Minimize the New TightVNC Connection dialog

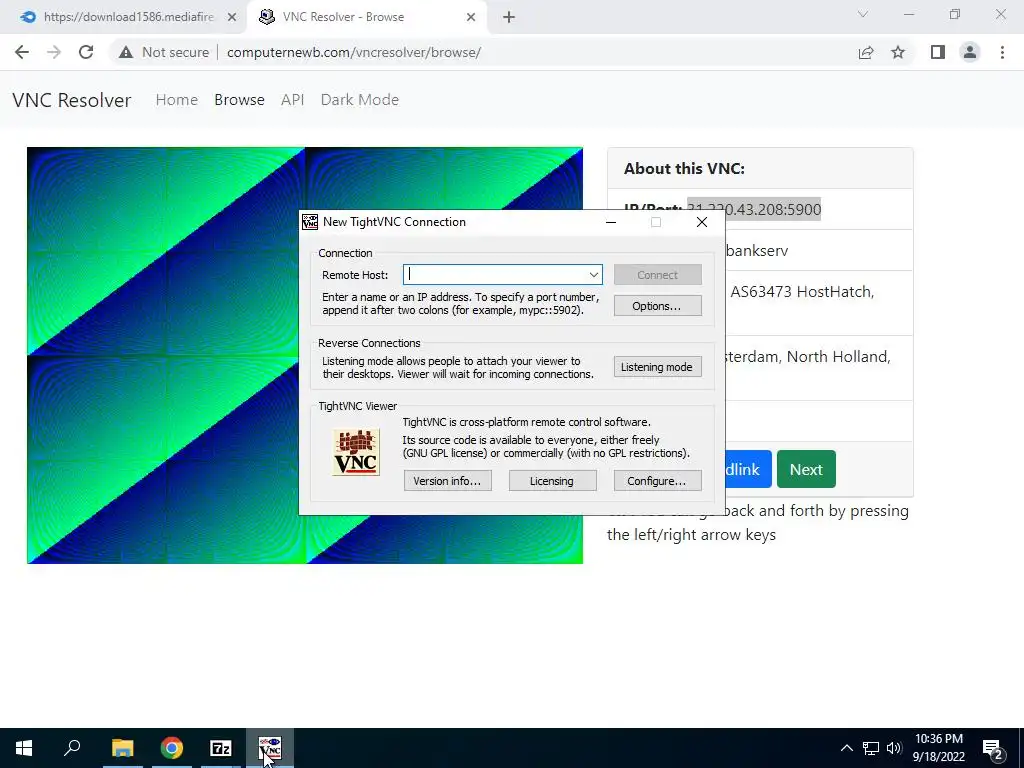tap(611, 222)
